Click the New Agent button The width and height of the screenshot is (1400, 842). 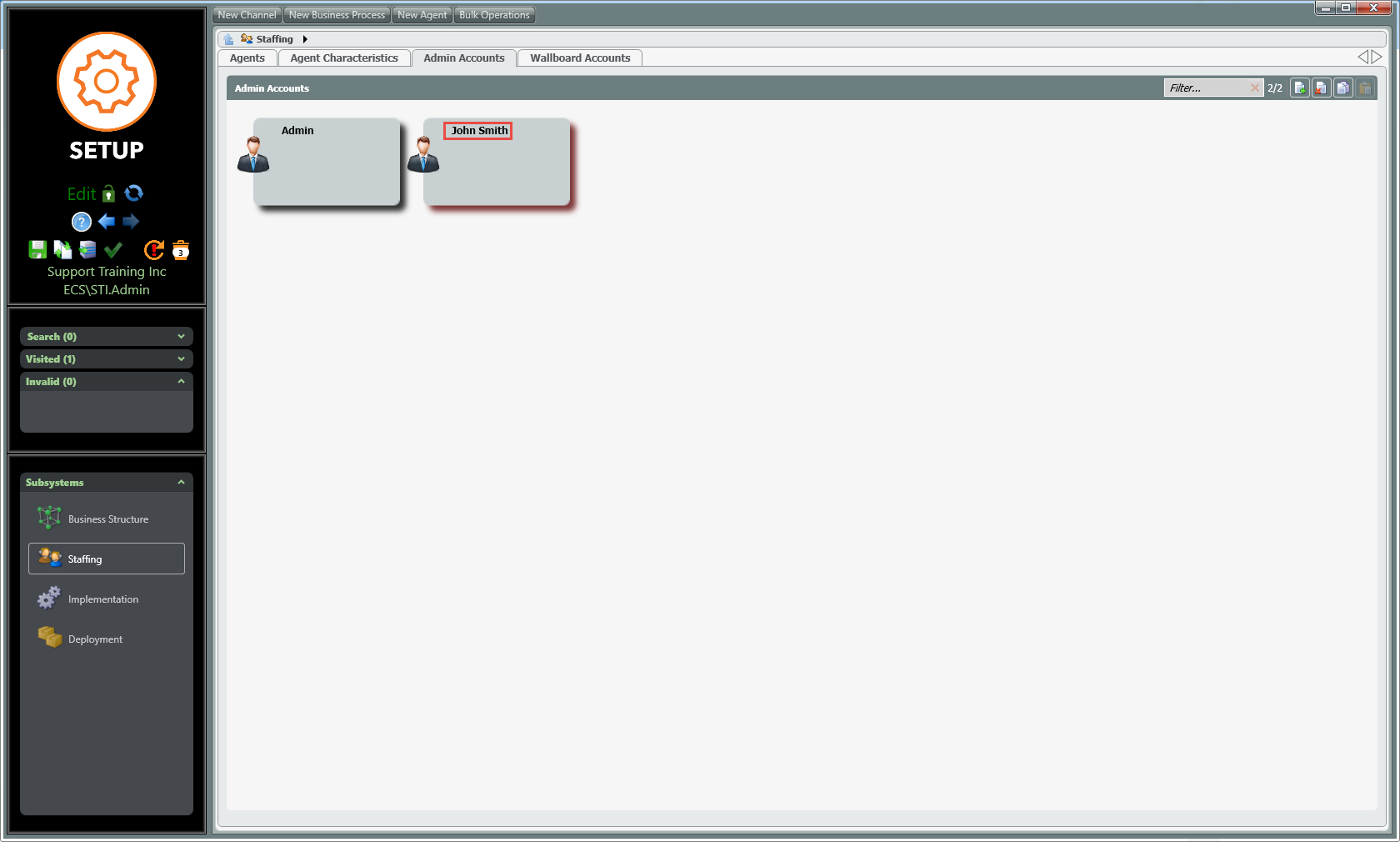point(422,15)
